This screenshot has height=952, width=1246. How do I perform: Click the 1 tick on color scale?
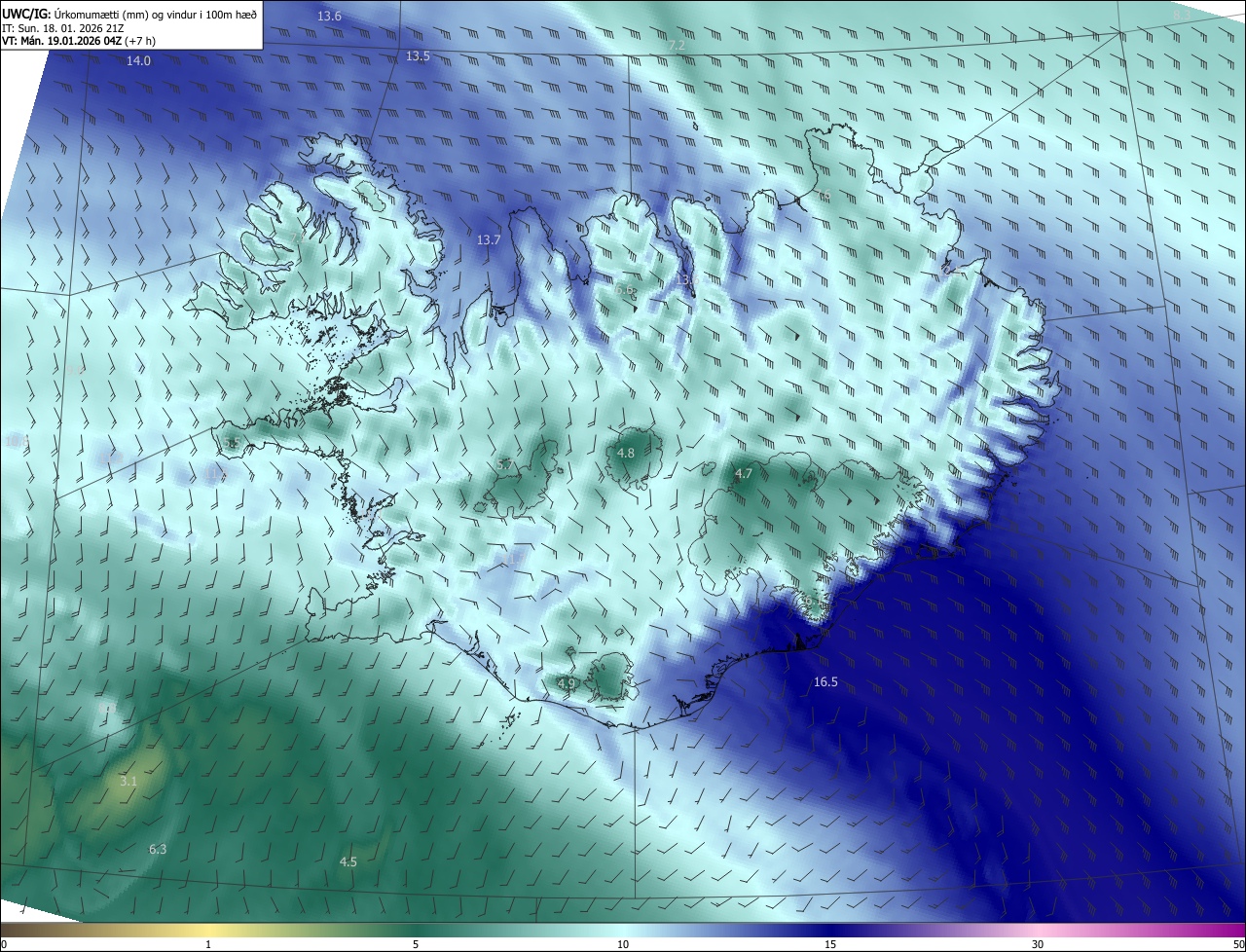[209, 944]
